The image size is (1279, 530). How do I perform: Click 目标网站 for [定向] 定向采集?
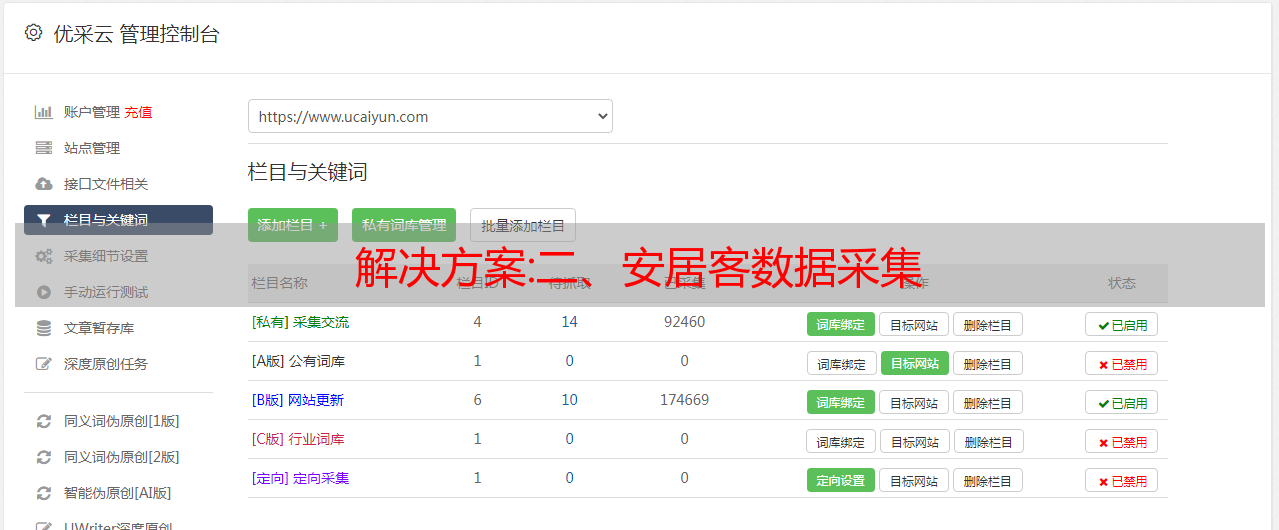(x=914, y=480)
